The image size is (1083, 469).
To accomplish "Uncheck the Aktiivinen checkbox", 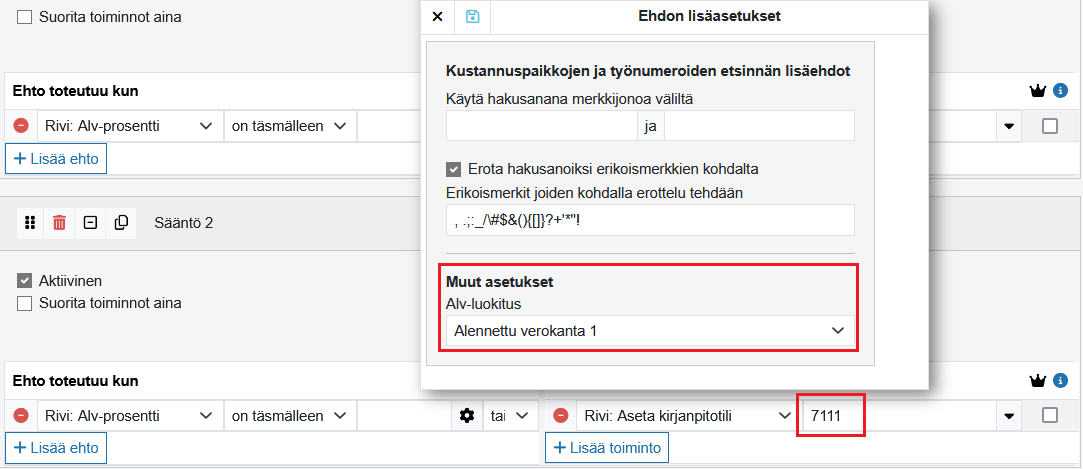I will click(x=25, y=281).
